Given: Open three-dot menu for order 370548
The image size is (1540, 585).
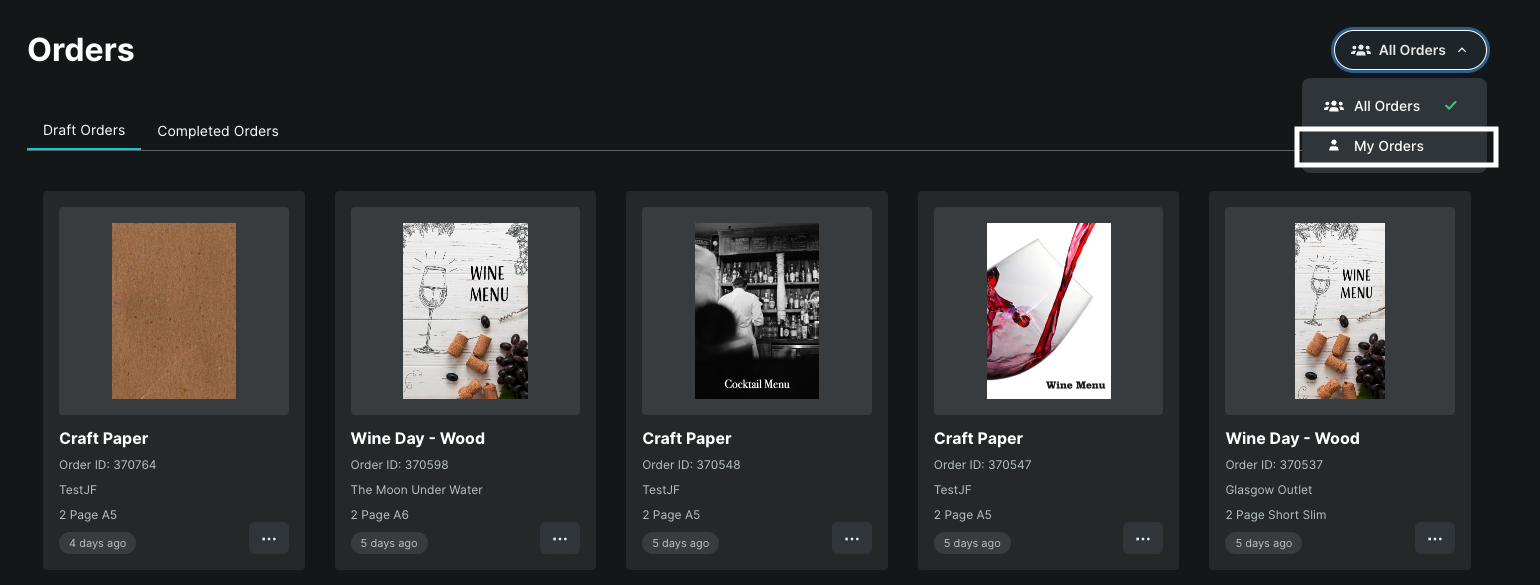Looking at the screenshot, I should 852,538.
